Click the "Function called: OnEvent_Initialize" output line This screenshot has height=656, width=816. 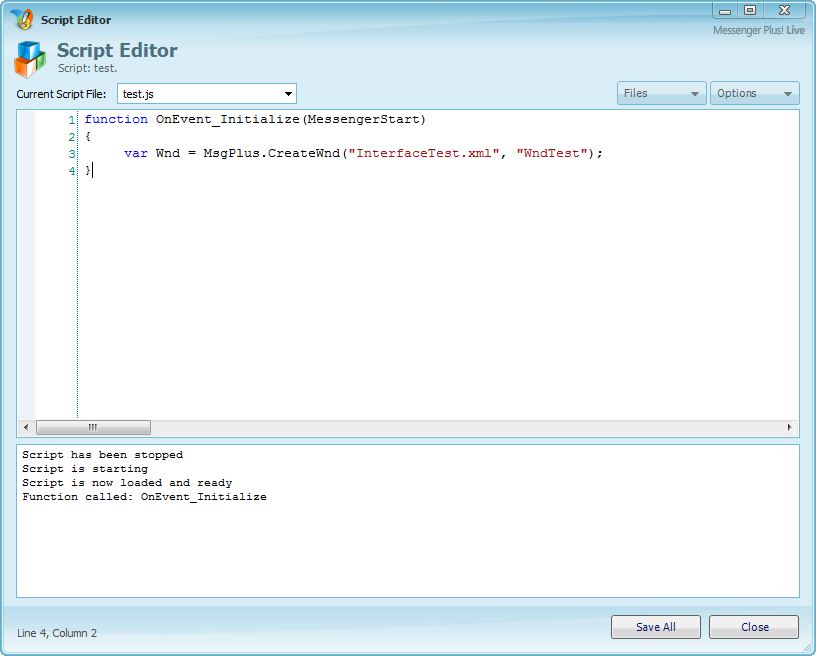(x=144, y=497)
